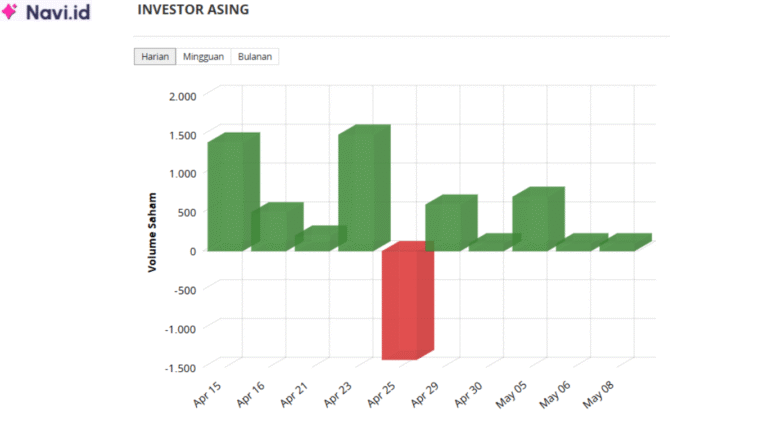The image size is (768, 432).
Task: Click the INVESTOR ASING chart heading
Action: (x=193, y=10)
